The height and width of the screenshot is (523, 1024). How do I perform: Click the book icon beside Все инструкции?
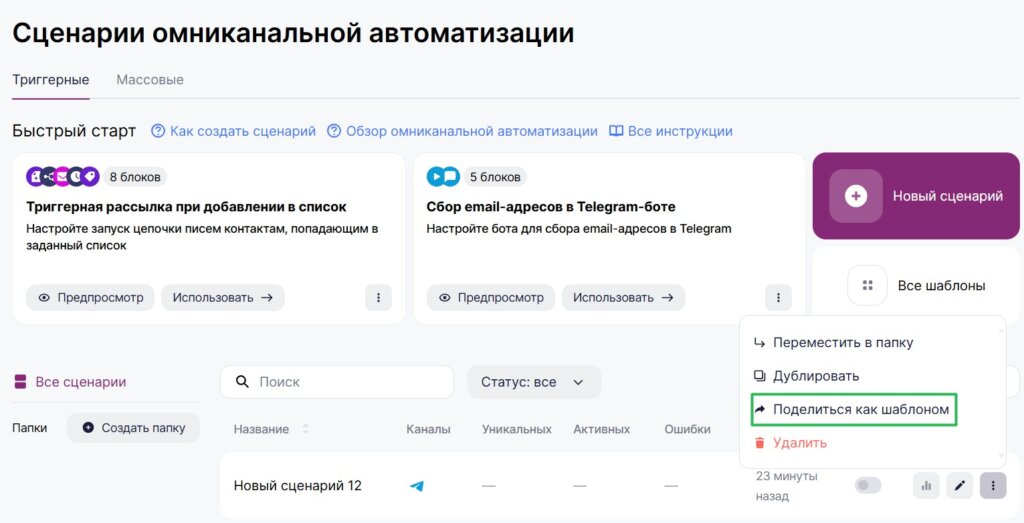tap(616, 131)
